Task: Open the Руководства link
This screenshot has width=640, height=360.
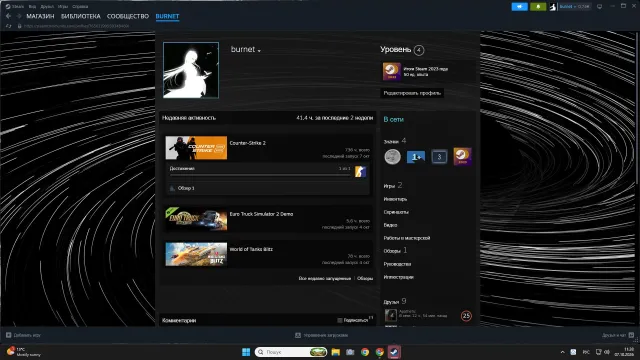Action: pyautogui.click(x=397, y=264)
